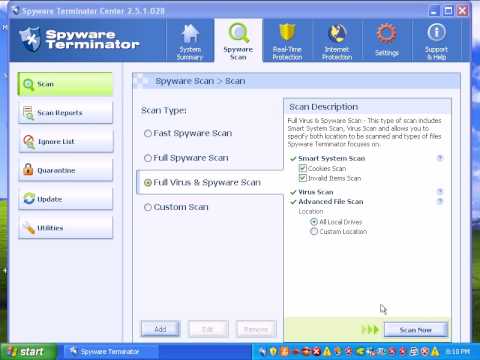Screen dimensions: 480x360
Task: Click the Scan Description heading
Action: click(323, 107)
